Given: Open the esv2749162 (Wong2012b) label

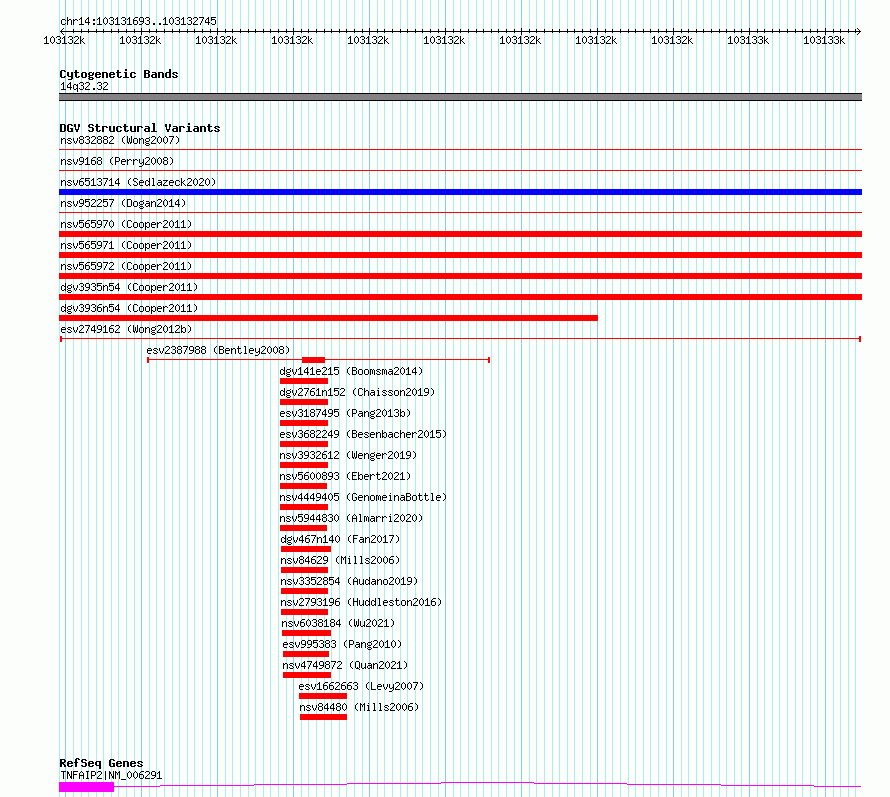Looking at the screenshot, I should [126, 329].
